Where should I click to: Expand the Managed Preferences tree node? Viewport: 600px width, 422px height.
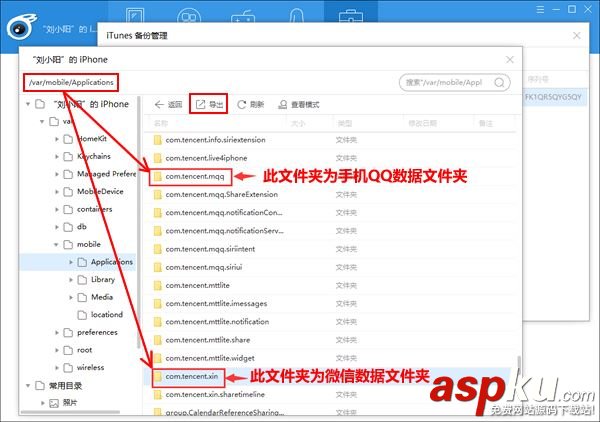click(x=57, y=174)
